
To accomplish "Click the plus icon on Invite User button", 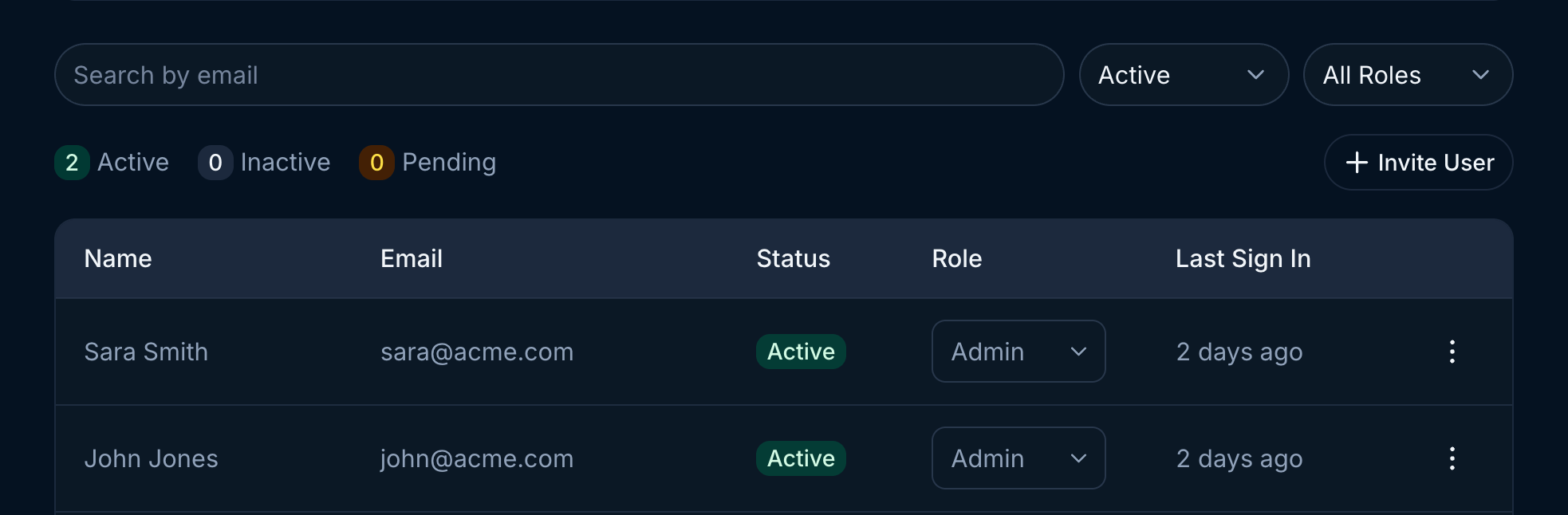I will click(1357, 163).
